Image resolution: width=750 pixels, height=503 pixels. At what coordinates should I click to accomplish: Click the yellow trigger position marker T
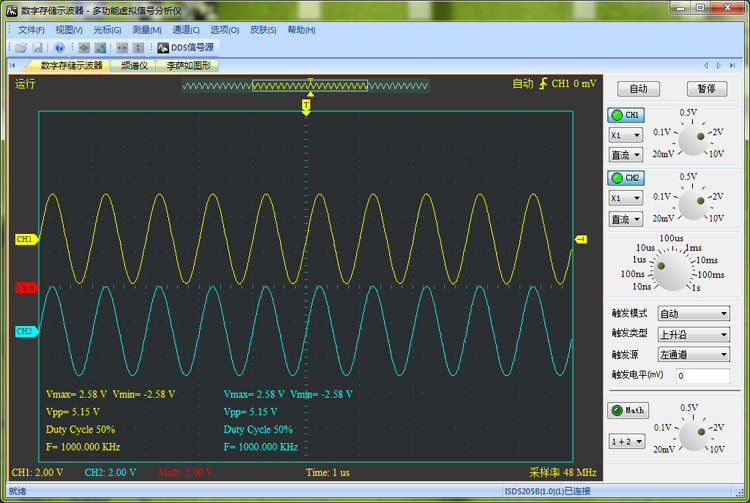tap(306, 104)
